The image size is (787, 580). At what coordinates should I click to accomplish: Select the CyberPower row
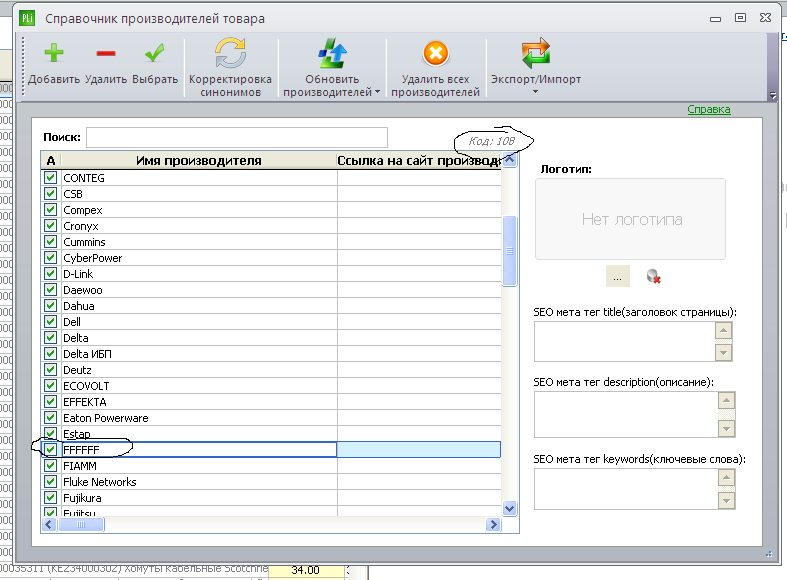271,258
